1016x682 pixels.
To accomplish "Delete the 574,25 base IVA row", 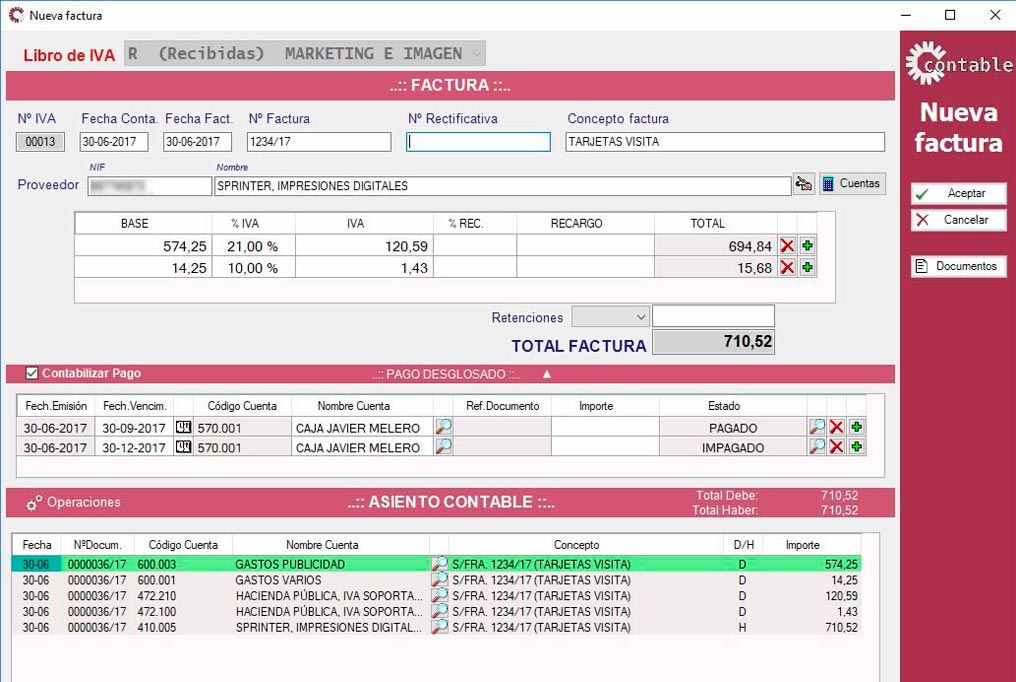I will click(x=787, y=246).
